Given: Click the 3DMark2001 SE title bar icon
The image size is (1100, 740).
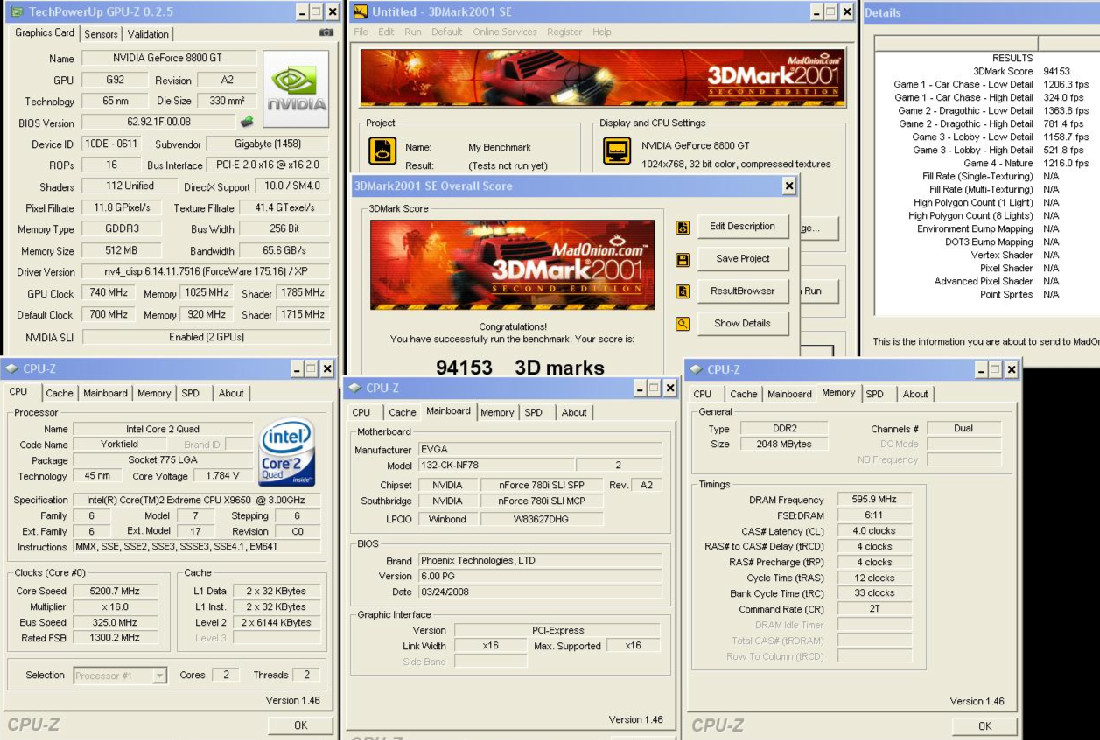Looking at the screenshot, I should click(361, 12).
